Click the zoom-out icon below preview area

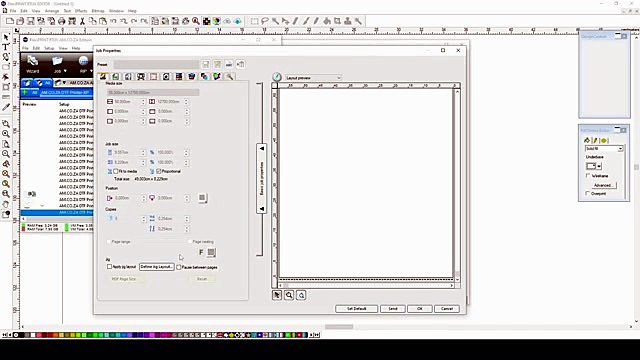point(301,295)
